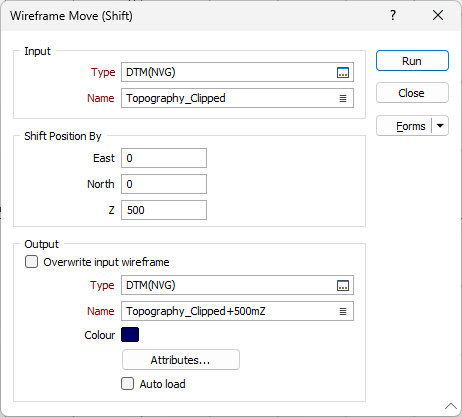The height and width of the screenshot is (417, 462).
Task: Select the East shift input field
Action: pyautogui.click(x=164, y=158)
